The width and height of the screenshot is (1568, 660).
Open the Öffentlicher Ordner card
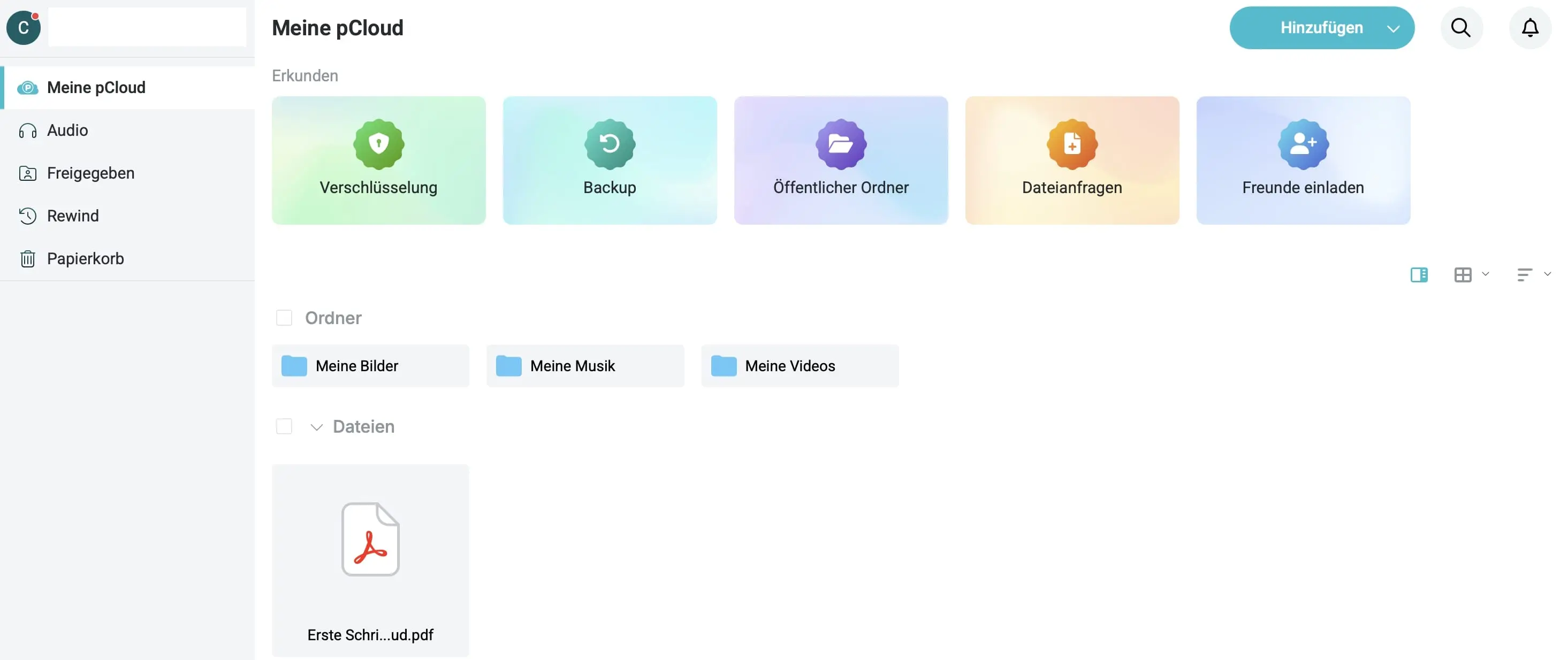pyautogui.click(x=841, y=160)
